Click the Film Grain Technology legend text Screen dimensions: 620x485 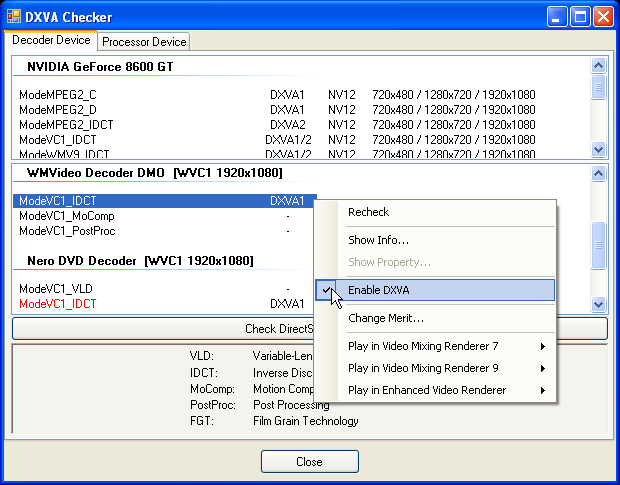pos(306,421)
